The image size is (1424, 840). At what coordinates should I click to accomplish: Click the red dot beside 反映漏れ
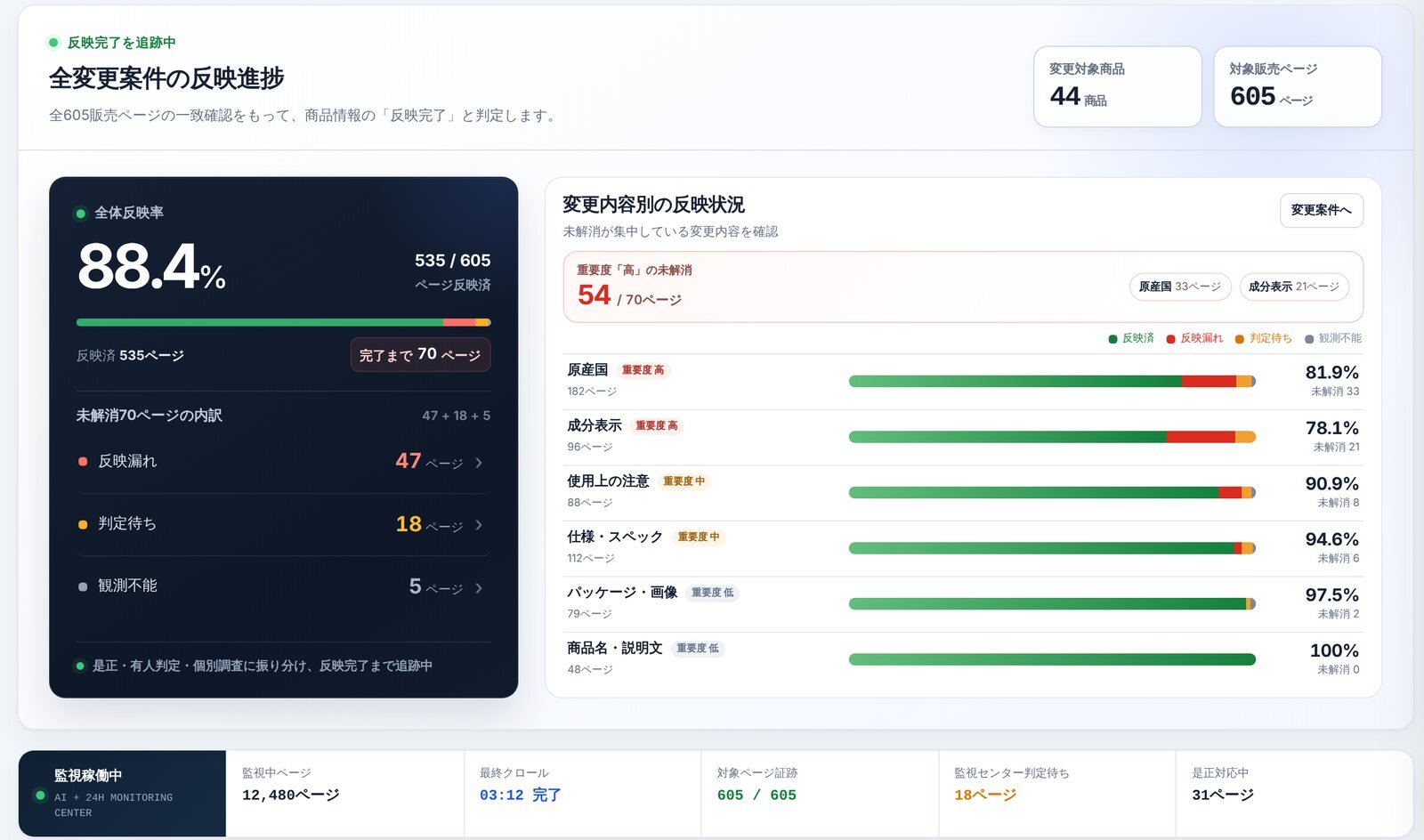(x=83, y=462)
